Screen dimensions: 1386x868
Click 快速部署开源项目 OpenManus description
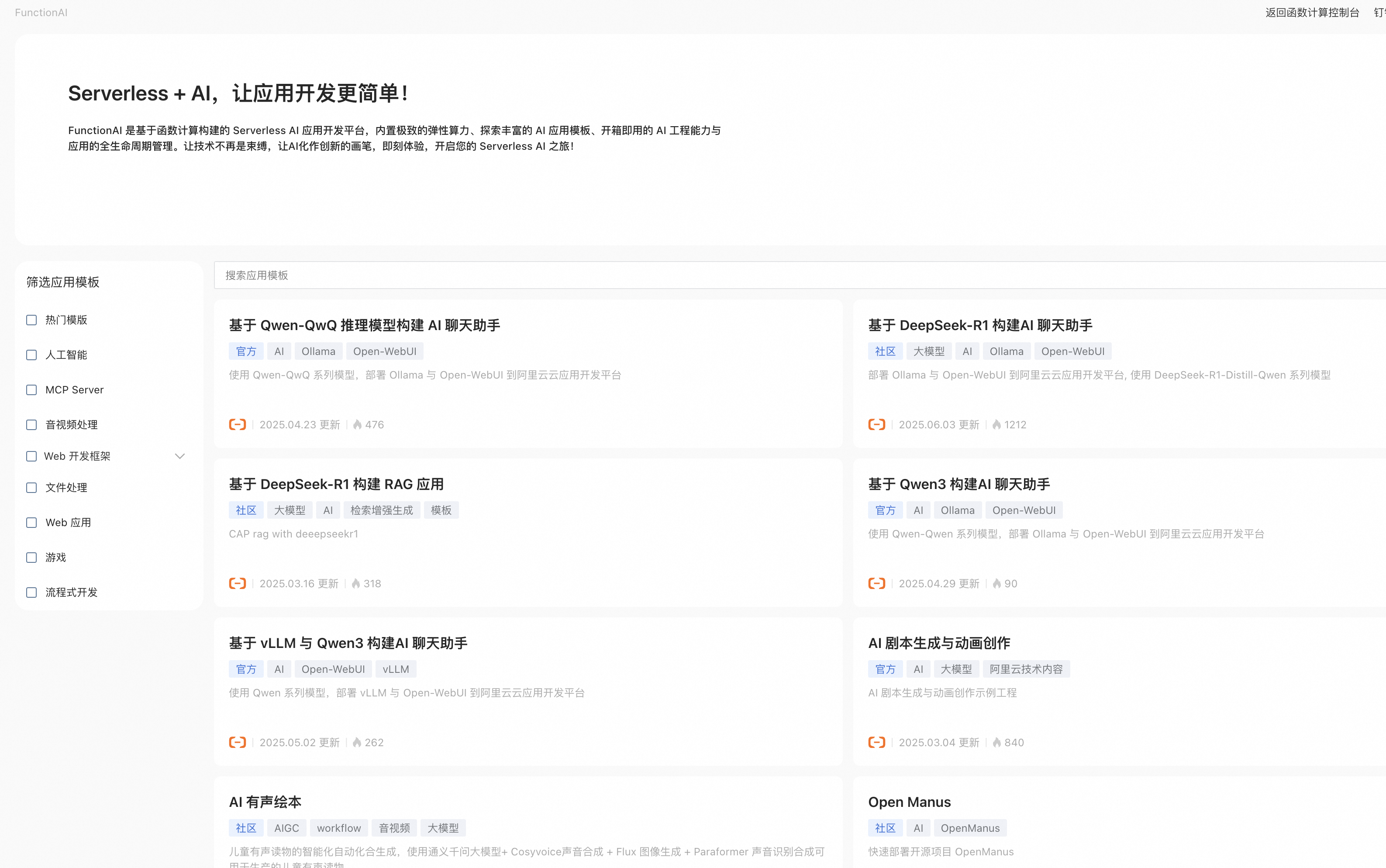tap(941, 852)
